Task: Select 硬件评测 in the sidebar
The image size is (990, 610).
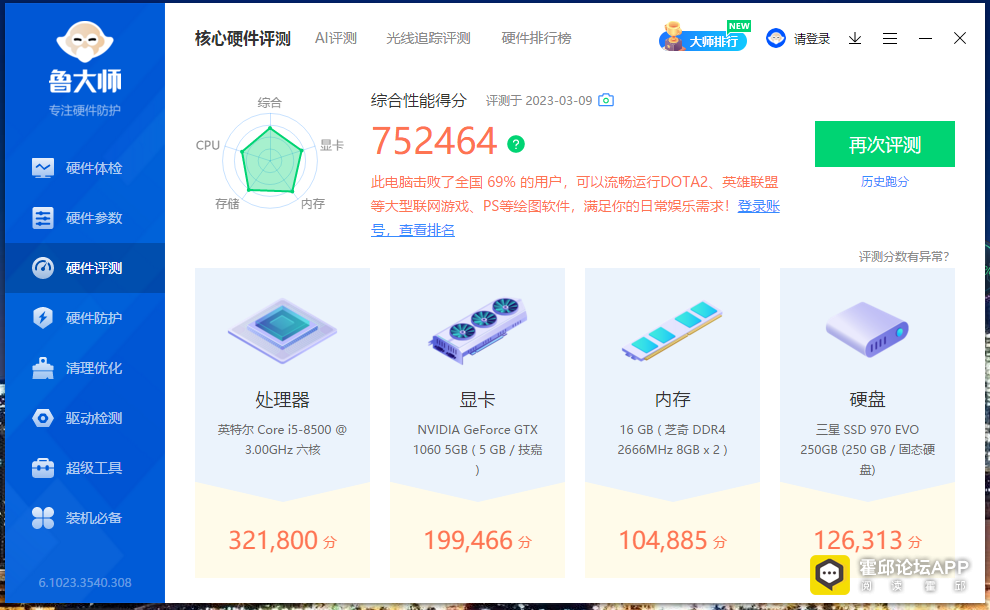Action: 85,268
